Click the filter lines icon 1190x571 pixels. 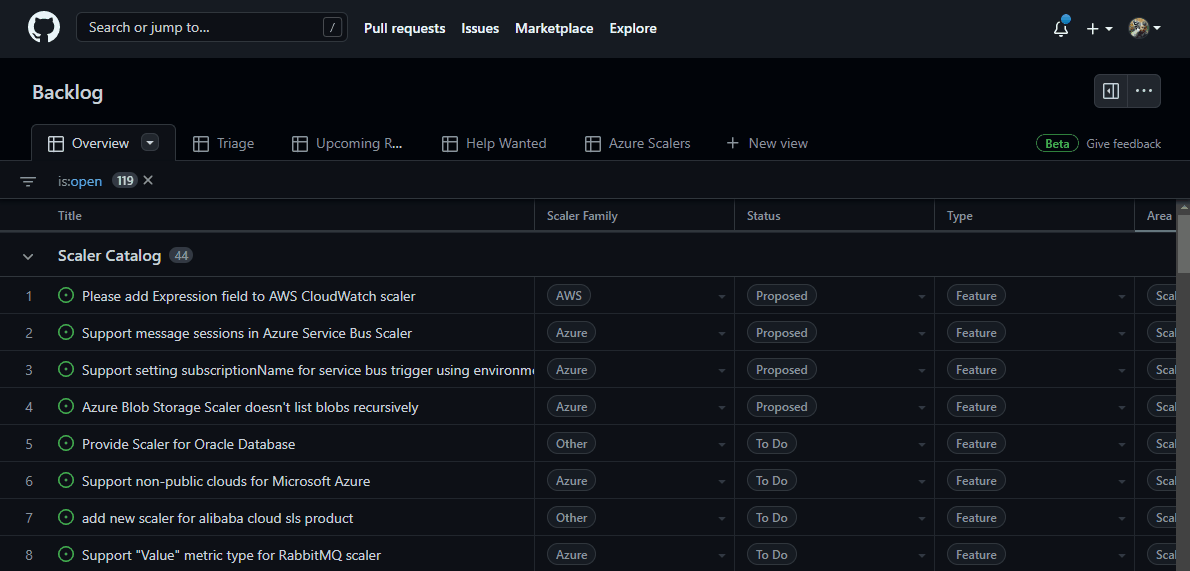coord(28,181)
